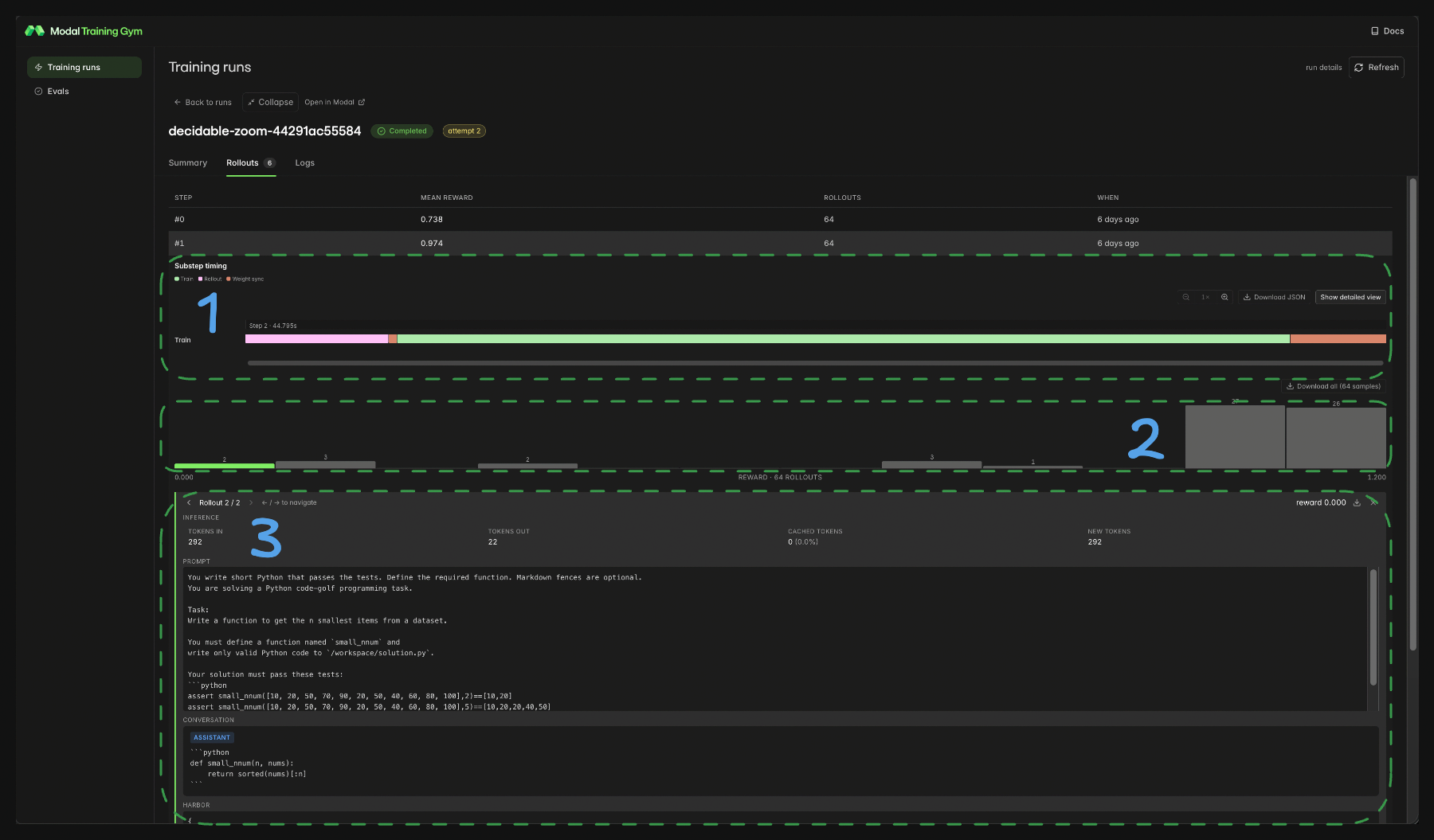The image size is (1434, 840).
Task: Open the run in Modal
Action: coord(335,102)
